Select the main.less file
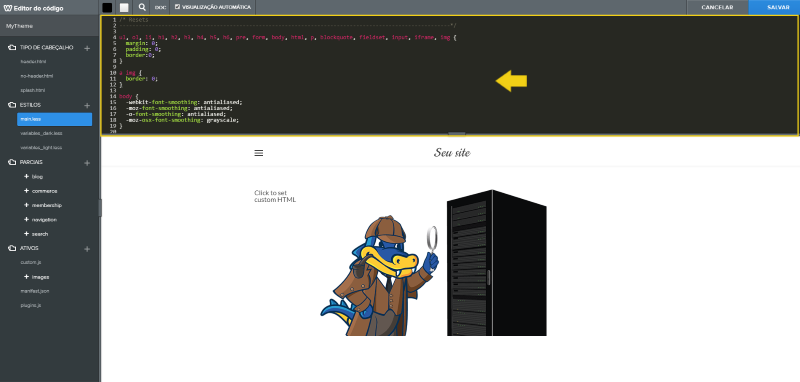Screen dimensions: 800x382 pos(55,119)
